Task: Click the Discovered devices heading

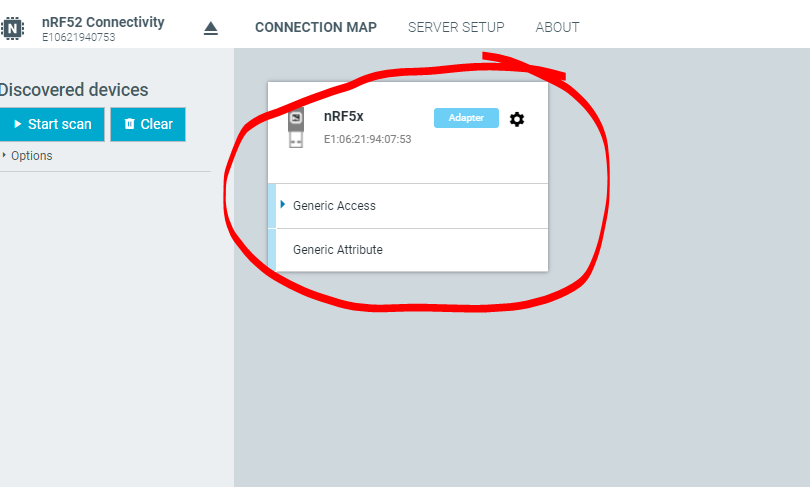Action: coord(74,90)
